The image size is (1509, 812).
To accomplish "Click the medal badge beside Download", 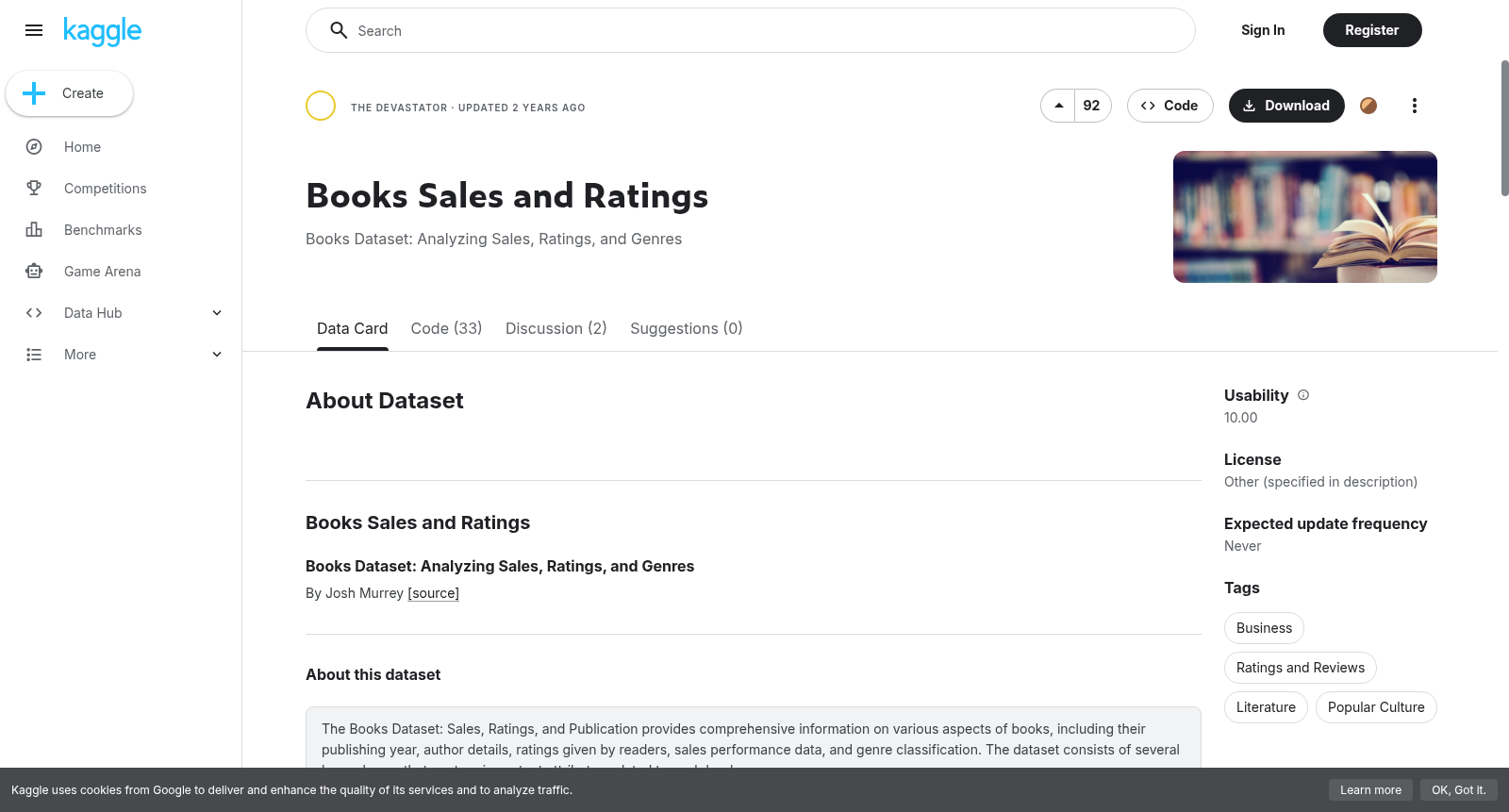I will (1368, 106).
